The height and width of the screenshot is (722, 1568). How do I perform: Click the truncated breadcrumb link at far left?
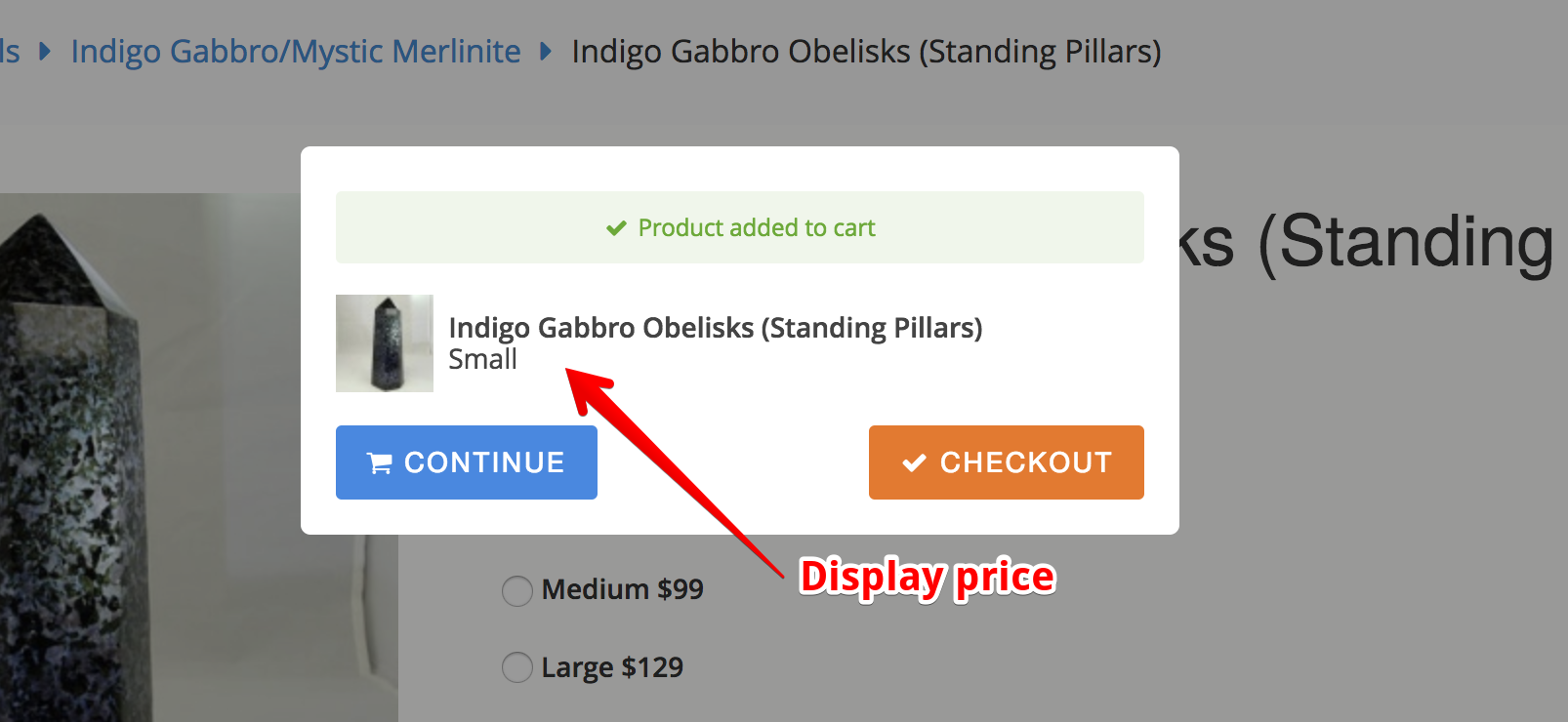(x=10, y=51)
